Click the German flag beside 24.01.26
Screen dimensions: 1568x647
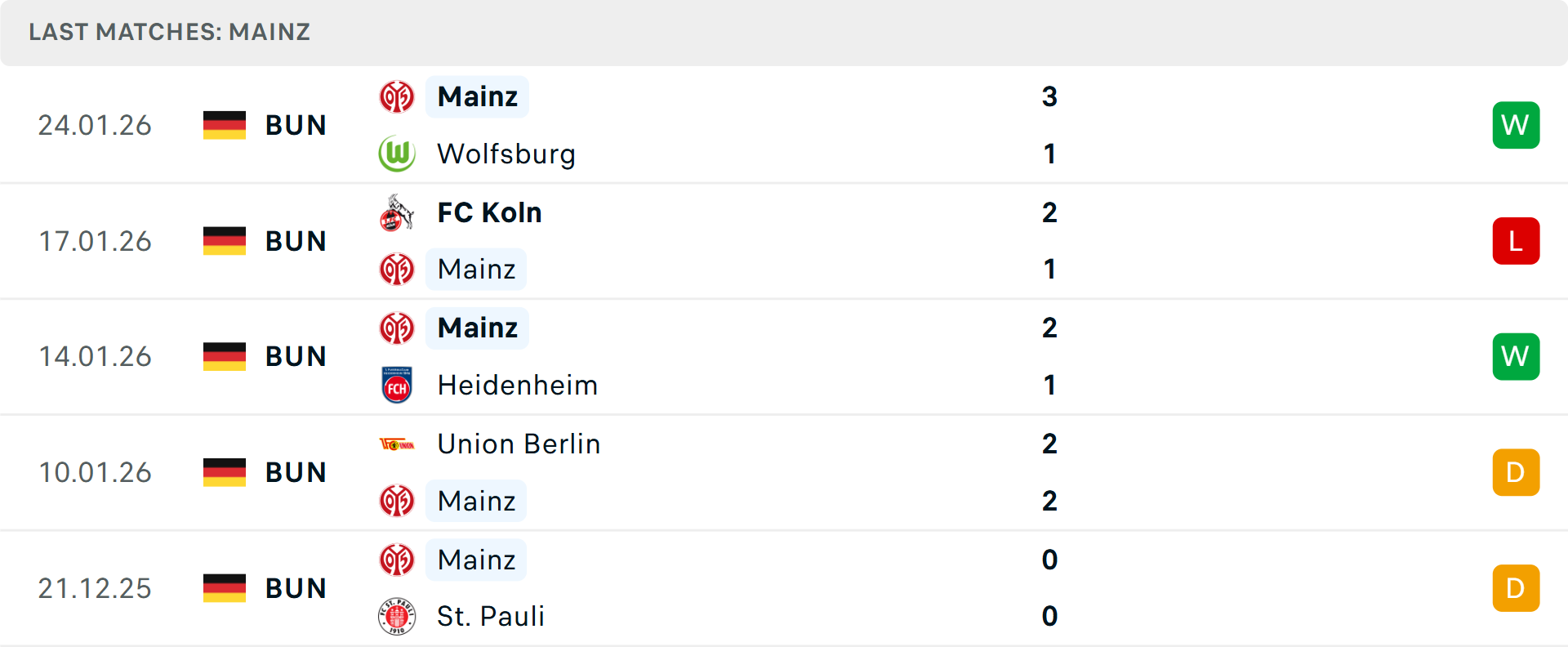[225, 125]
